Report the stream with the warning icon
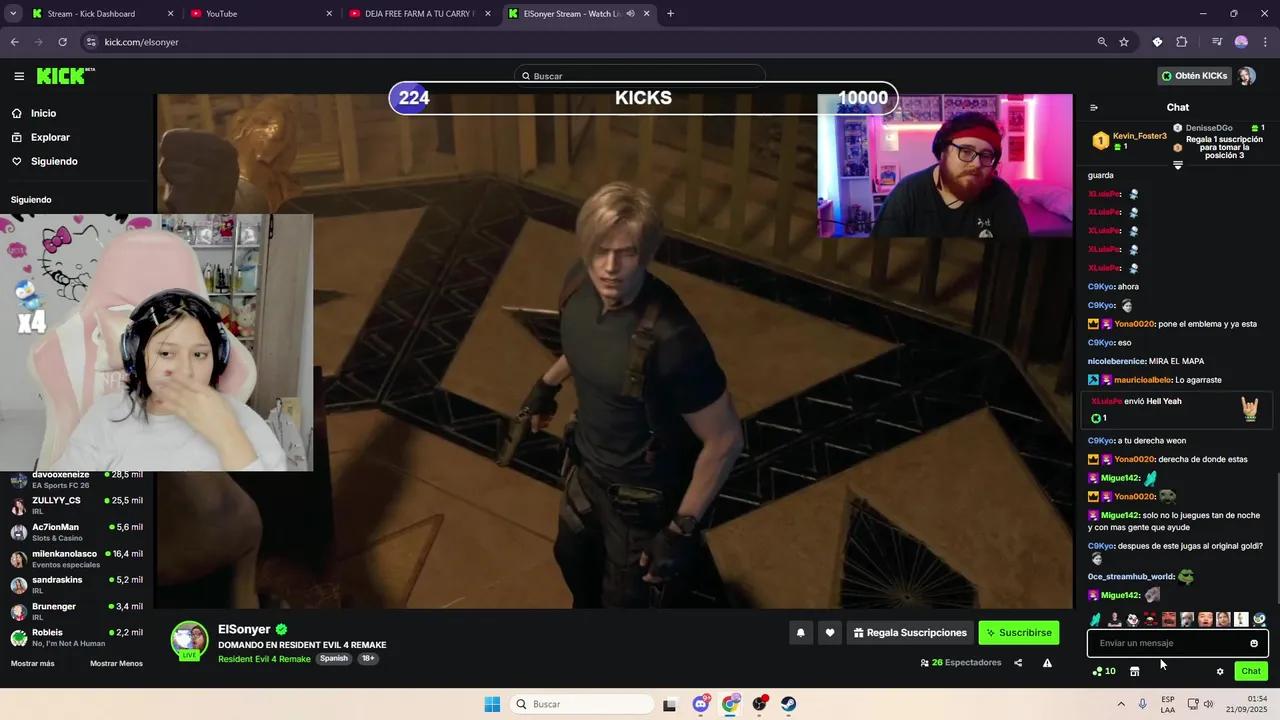Screen dimensions: 1280x720 [x=1047, y=663]
